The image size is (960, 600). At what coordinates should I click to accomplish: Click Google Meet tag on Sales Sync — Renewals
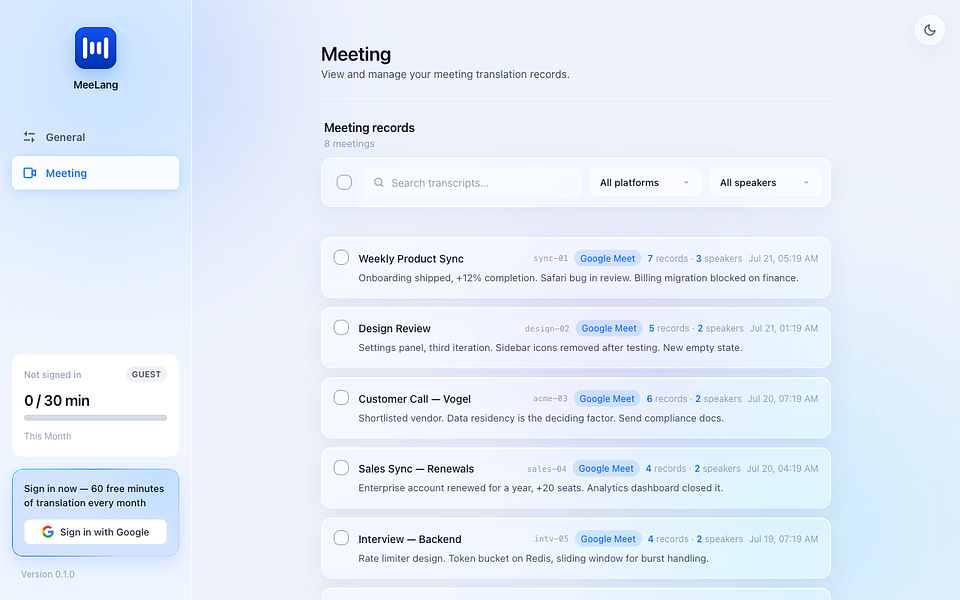click(606, 468)
